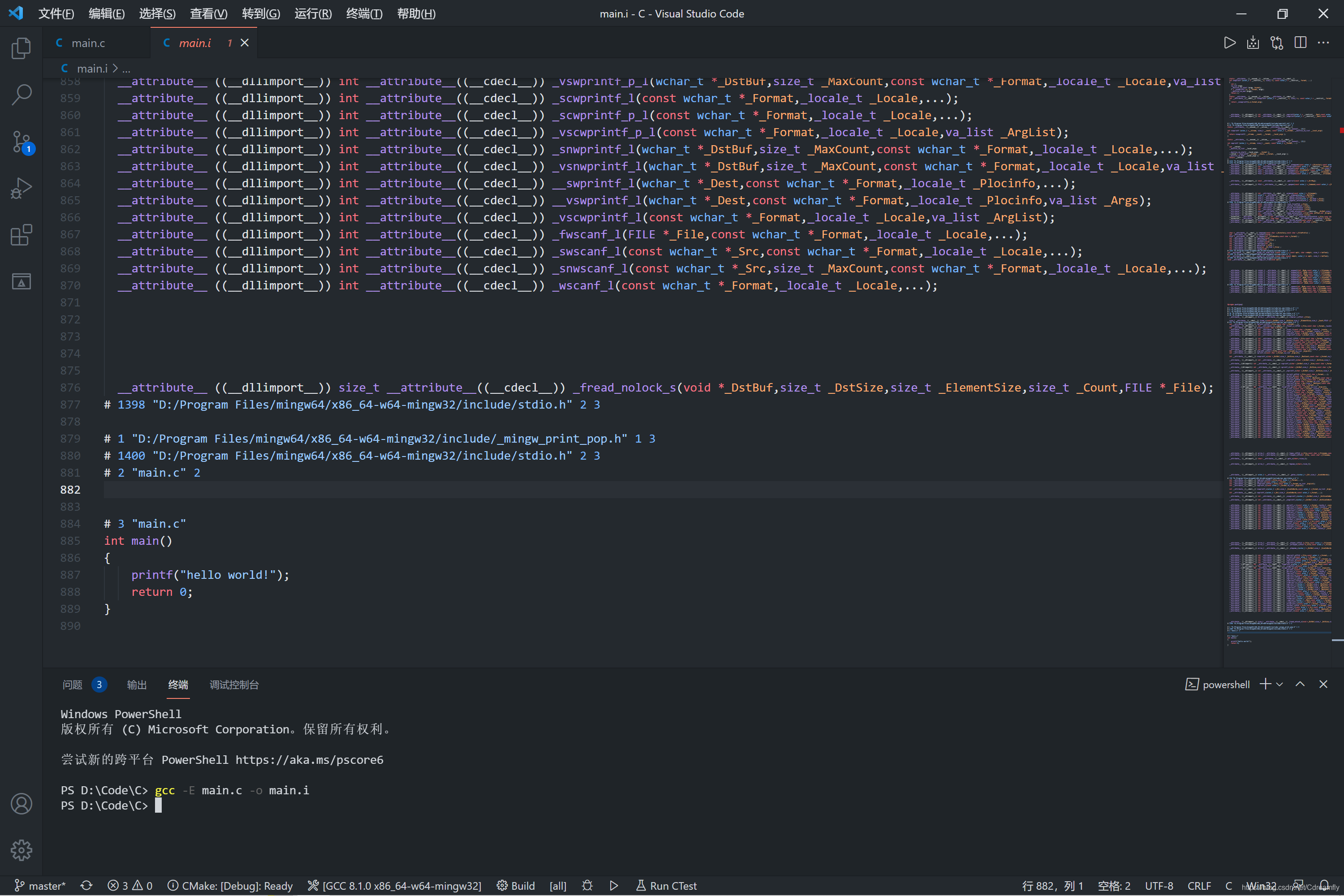Switch to the 调试控制台 (Debug Console) tab
1344x896 pixels.
click(234, 684)
